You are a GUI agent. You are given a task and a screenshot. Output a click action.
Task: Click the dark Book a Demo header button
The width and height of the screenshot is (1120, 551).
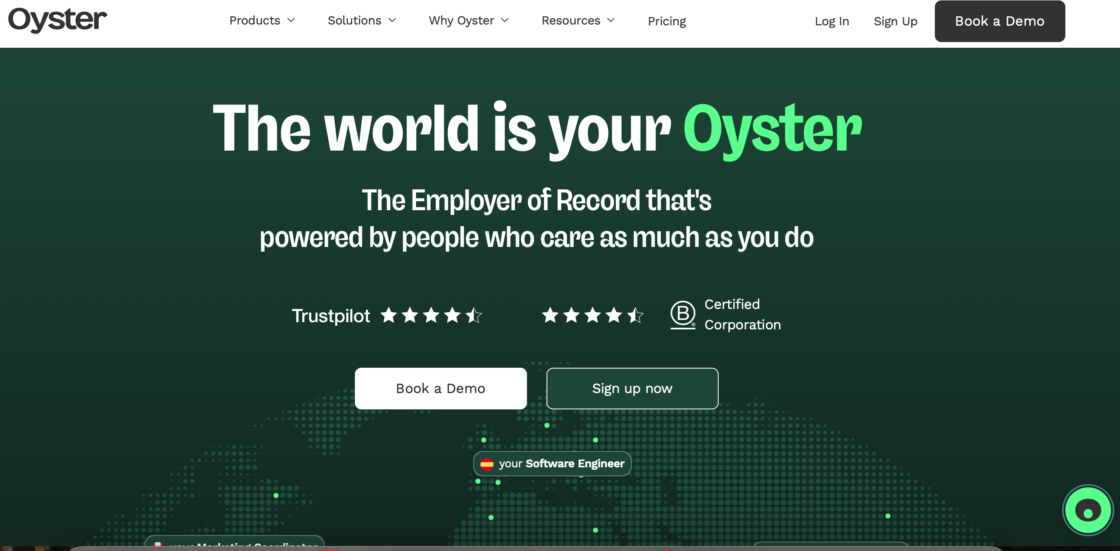999,21
